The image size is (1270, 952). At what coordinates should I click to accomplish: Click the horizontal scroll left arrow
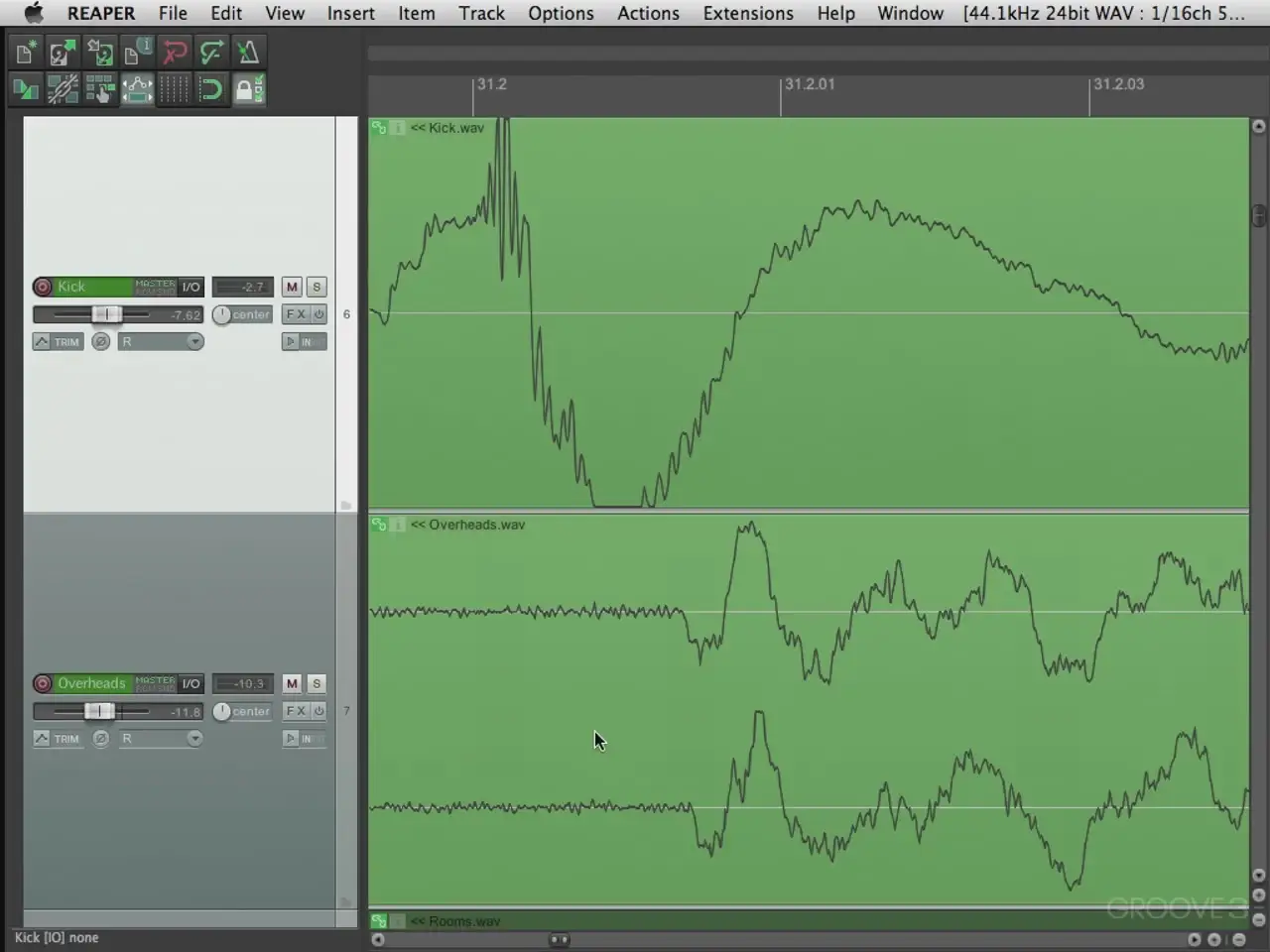coord(378,939)
